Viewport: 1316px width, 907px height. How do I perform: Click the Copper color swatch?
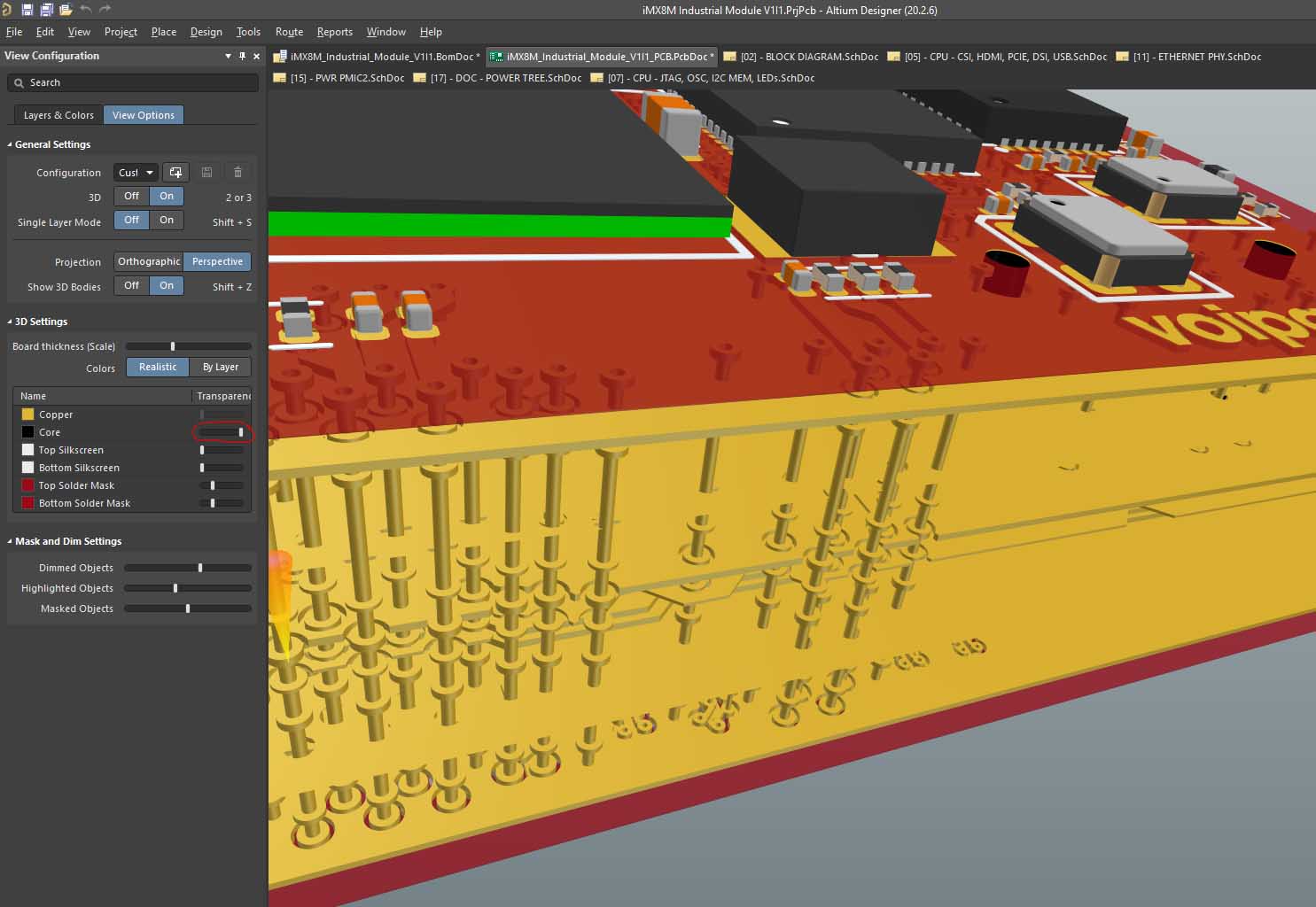click(x=27, y=415)
